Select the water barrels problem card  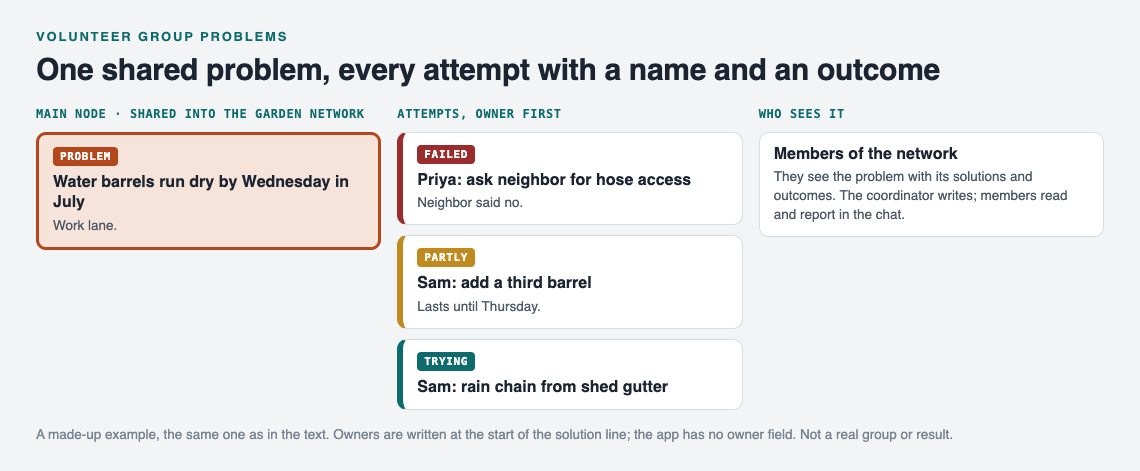(209, 191)
